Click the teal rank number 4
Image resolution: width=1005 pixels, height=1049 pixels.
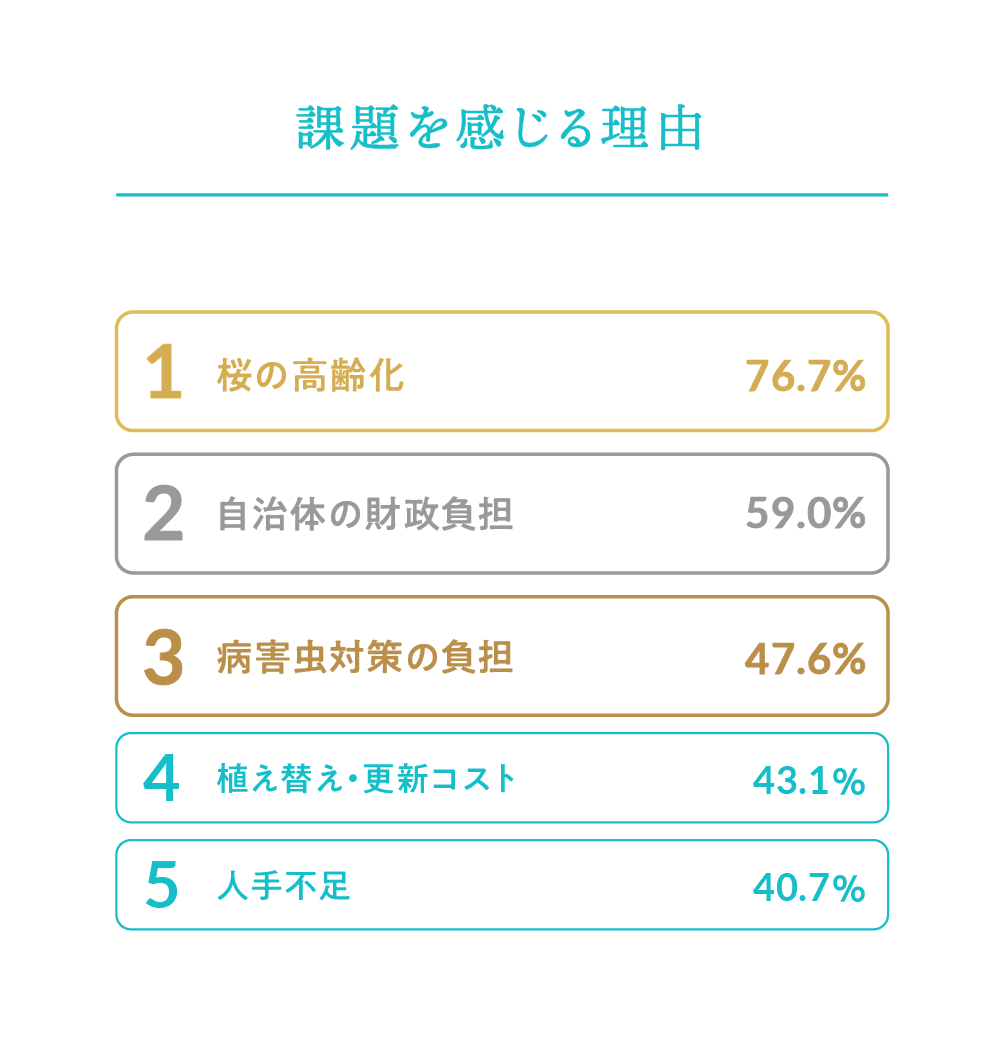161,779
